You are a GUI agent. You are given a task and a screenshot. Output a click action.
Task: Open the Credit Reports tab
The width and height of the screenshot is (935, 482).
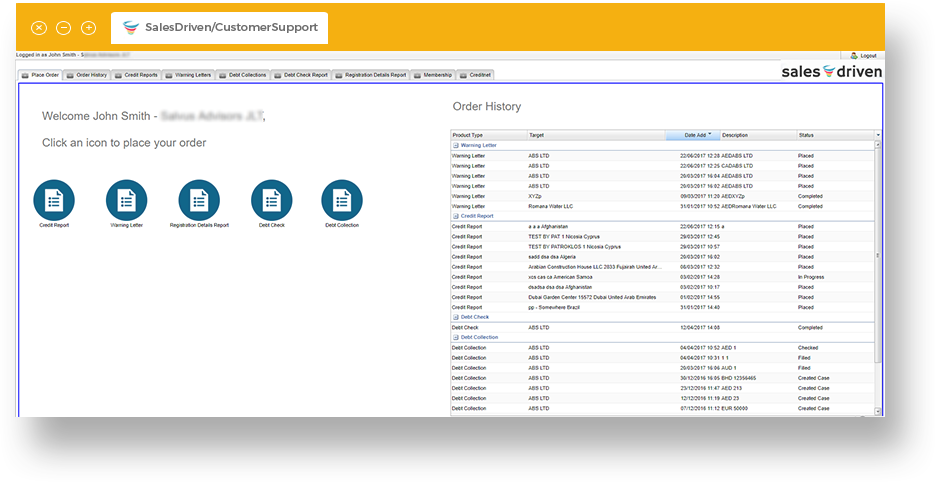(x=136, y=75)
